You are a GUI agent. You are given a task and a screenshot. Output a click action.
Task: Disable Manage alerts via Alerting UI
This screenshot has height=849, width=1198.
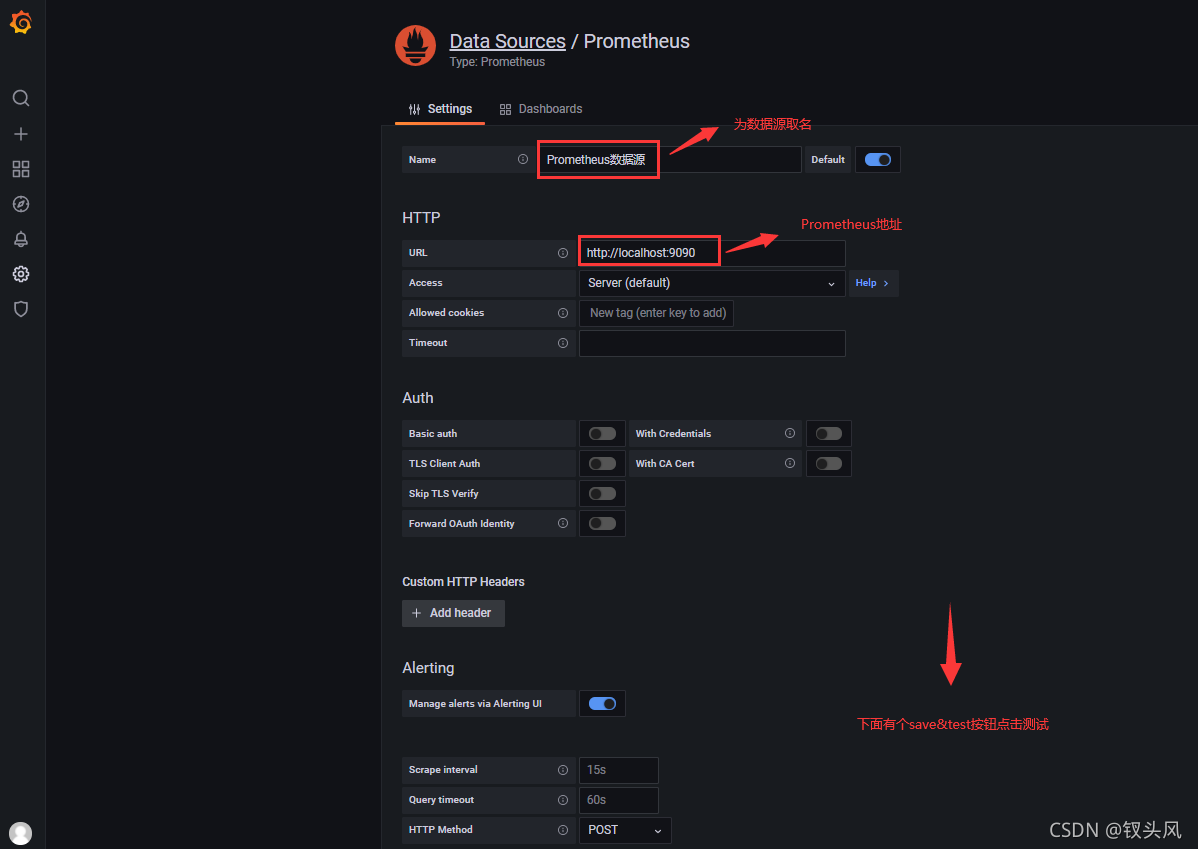(602, 704)
